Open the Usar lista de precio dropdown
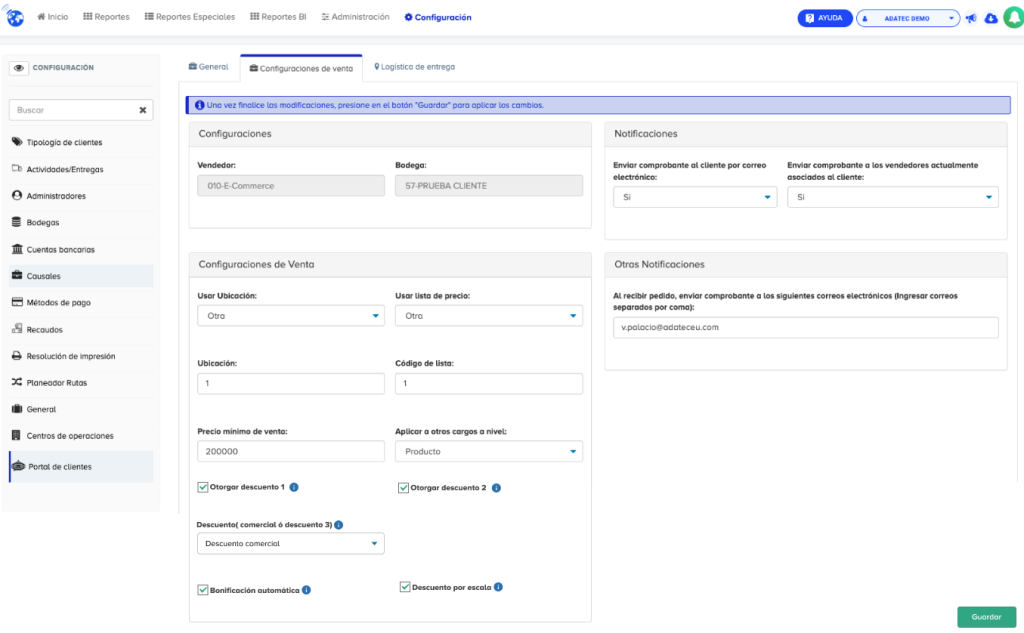This screenshot has width=1024, height=633. [488, 316]
